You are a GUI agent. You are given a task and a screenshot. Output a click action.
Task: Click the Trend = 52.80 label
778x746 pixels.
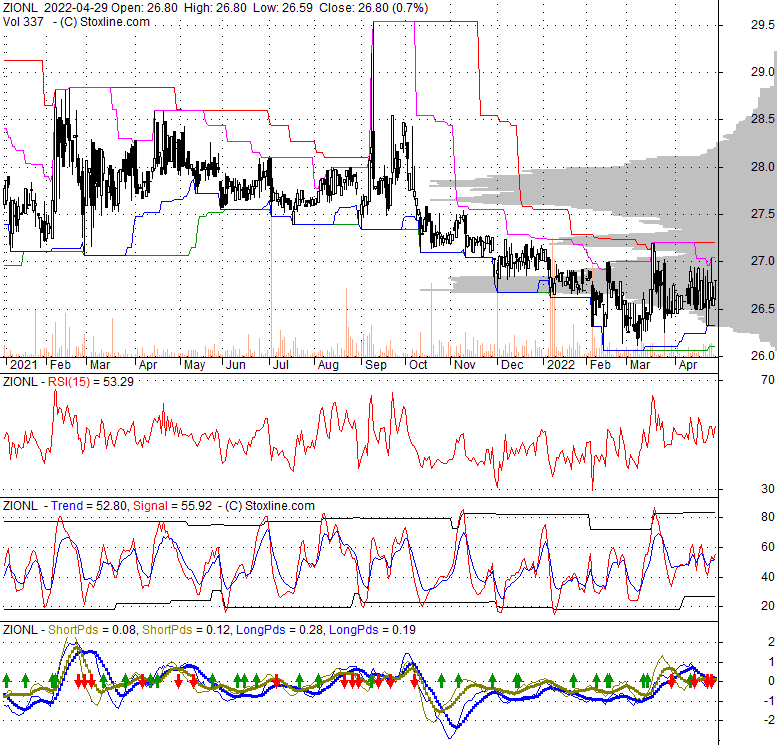pyautogui.click(x=91, y=505)
